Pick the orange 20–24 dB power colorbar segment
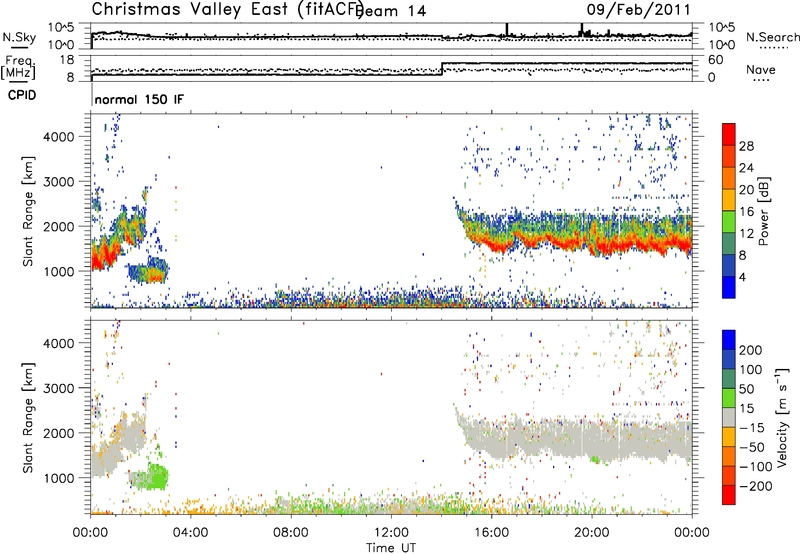The image size is (800, 554). [x=729, y=178]
